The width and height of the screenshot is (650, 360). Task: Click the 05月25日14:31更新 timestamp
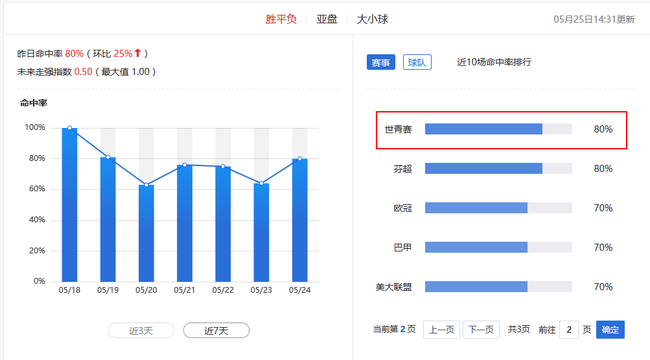tap(594, 19)
